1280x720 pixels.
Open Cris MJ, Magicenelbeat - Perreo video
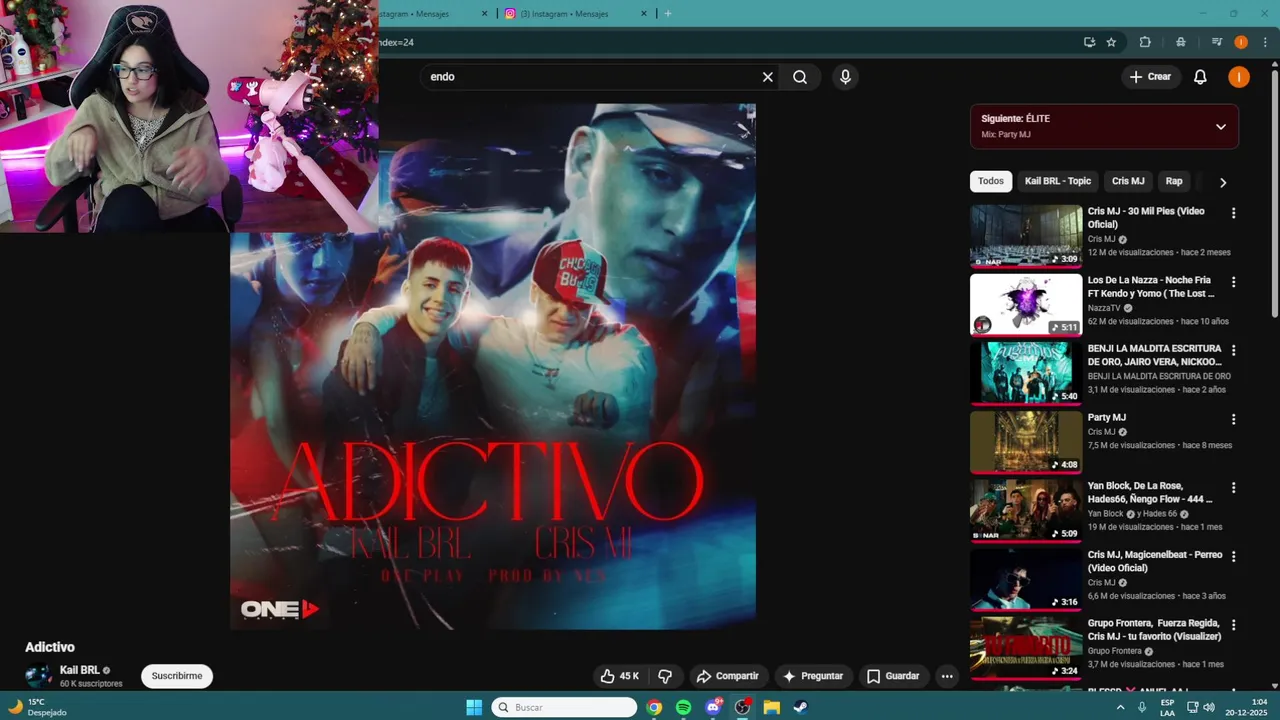(1026, 579)
